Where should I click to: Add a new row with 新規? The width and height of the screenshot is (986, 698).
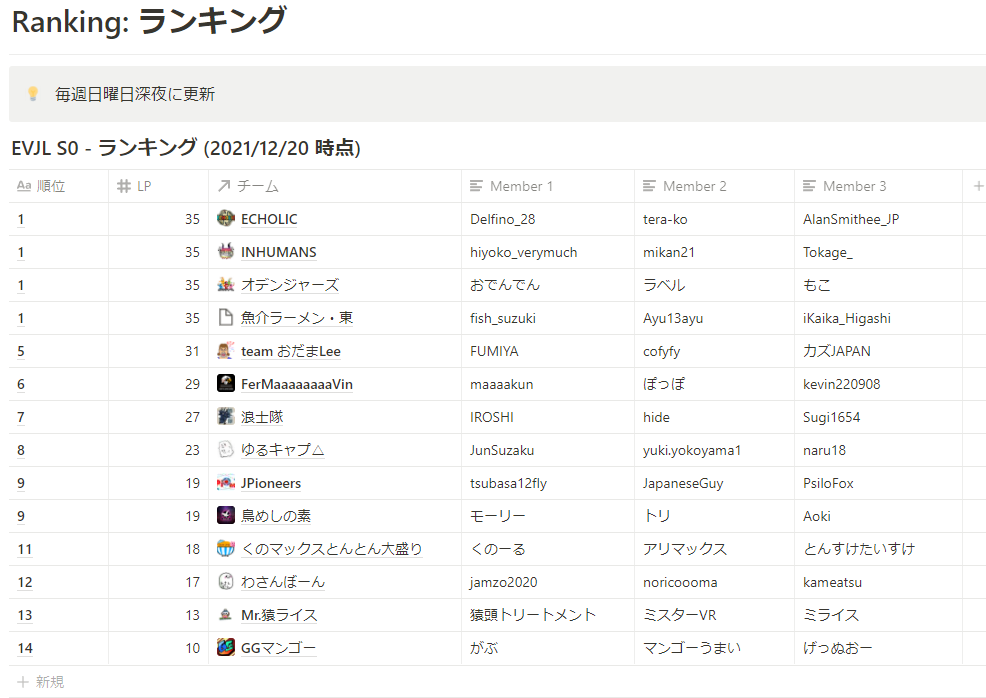click(x=41, y=682)
